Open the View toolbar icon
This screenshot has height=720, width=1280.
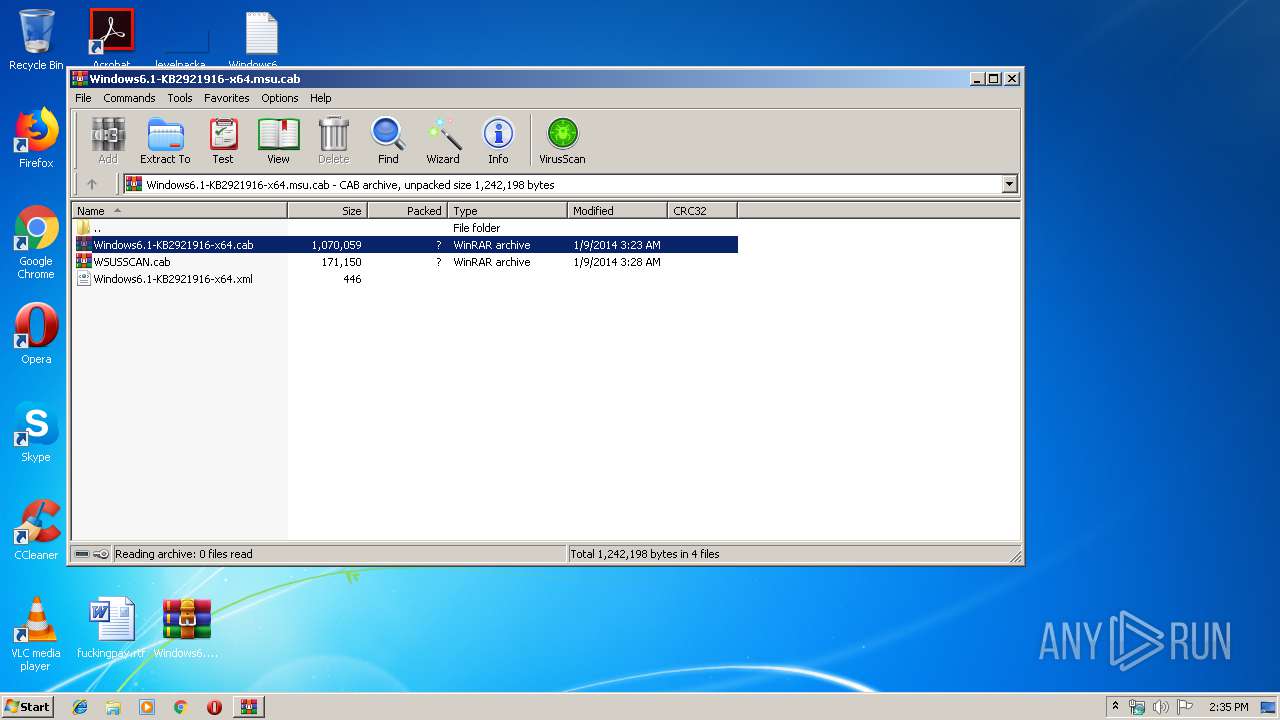[278, 140]
